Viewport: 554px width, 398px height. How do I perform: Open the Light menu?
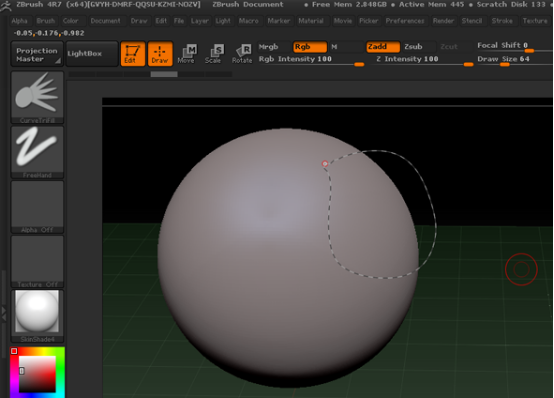point(223,21)
